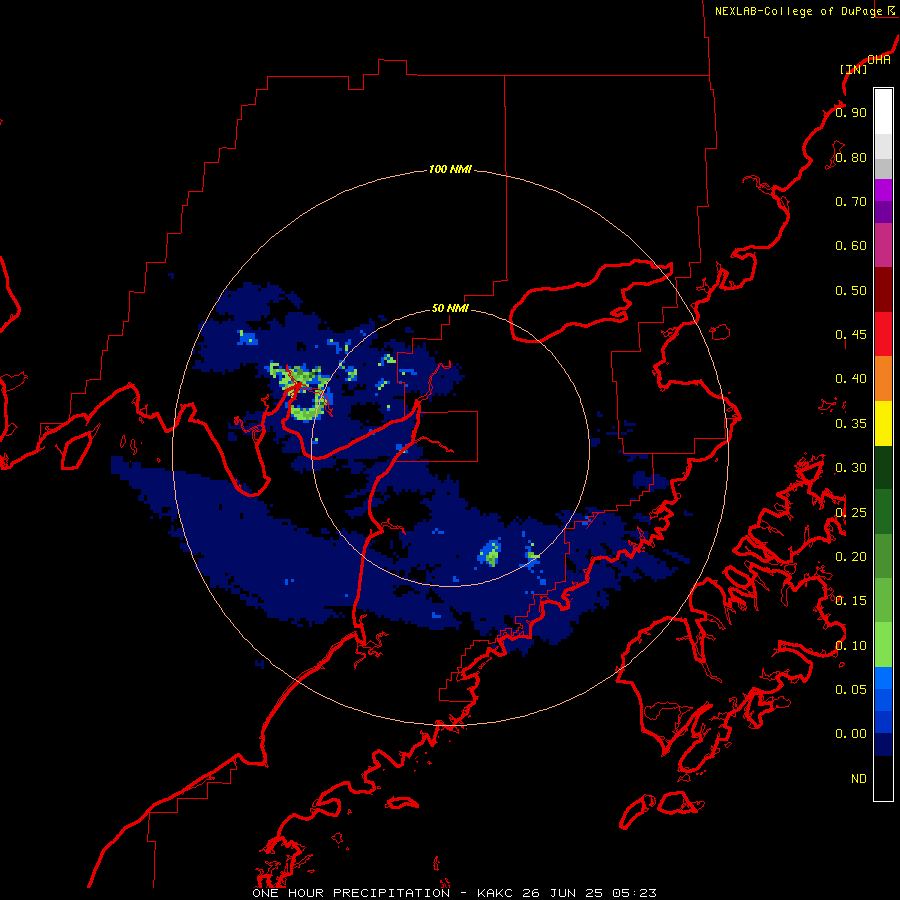Click the 0.35 legend value

pos(851,424)
